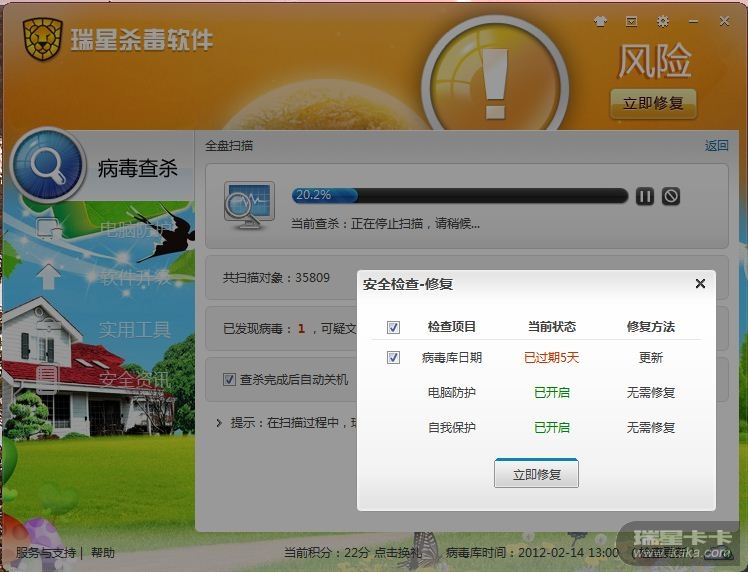Click the dialog's 立即修复 button

(536, 473)
